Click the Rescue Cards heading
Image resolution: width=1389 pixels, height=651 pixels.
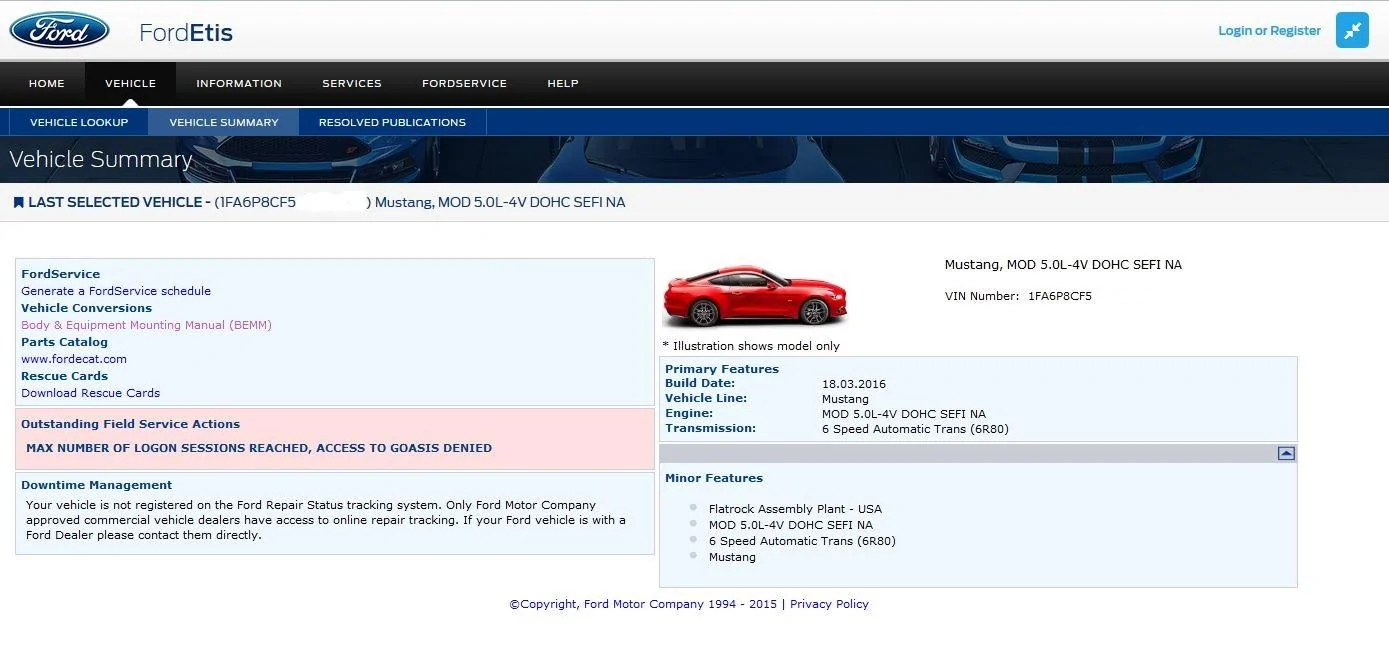(x=64, y=376)
